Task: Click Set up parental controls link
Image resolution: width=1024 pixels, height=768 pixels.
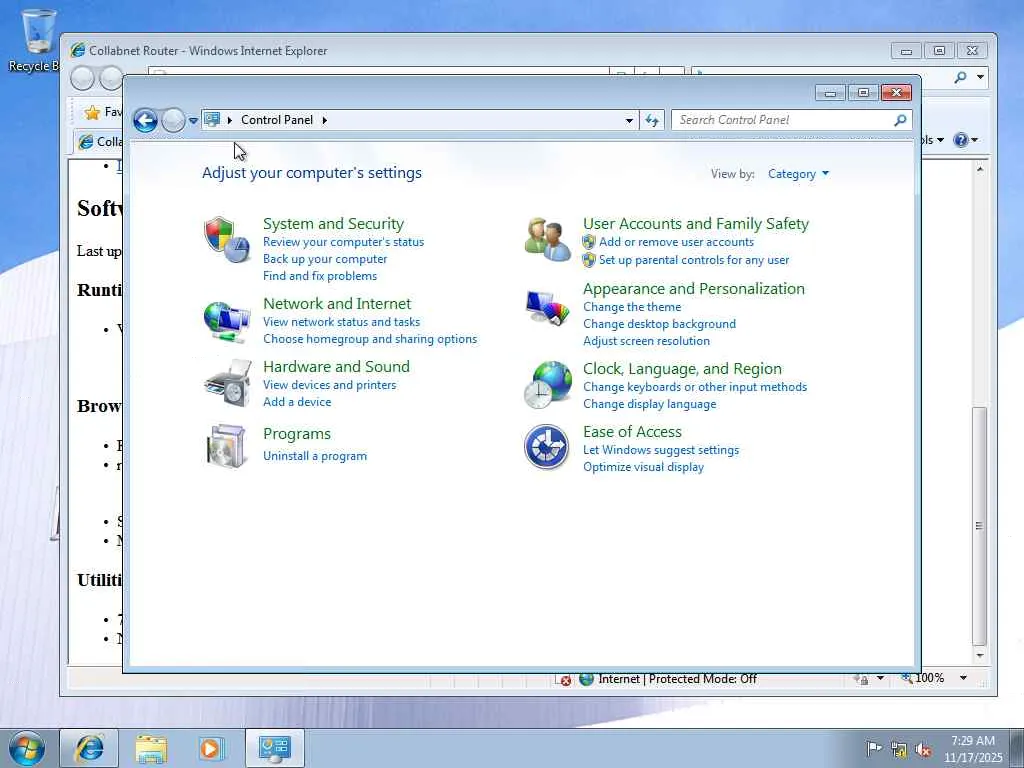Action: (x=694, y=260)
